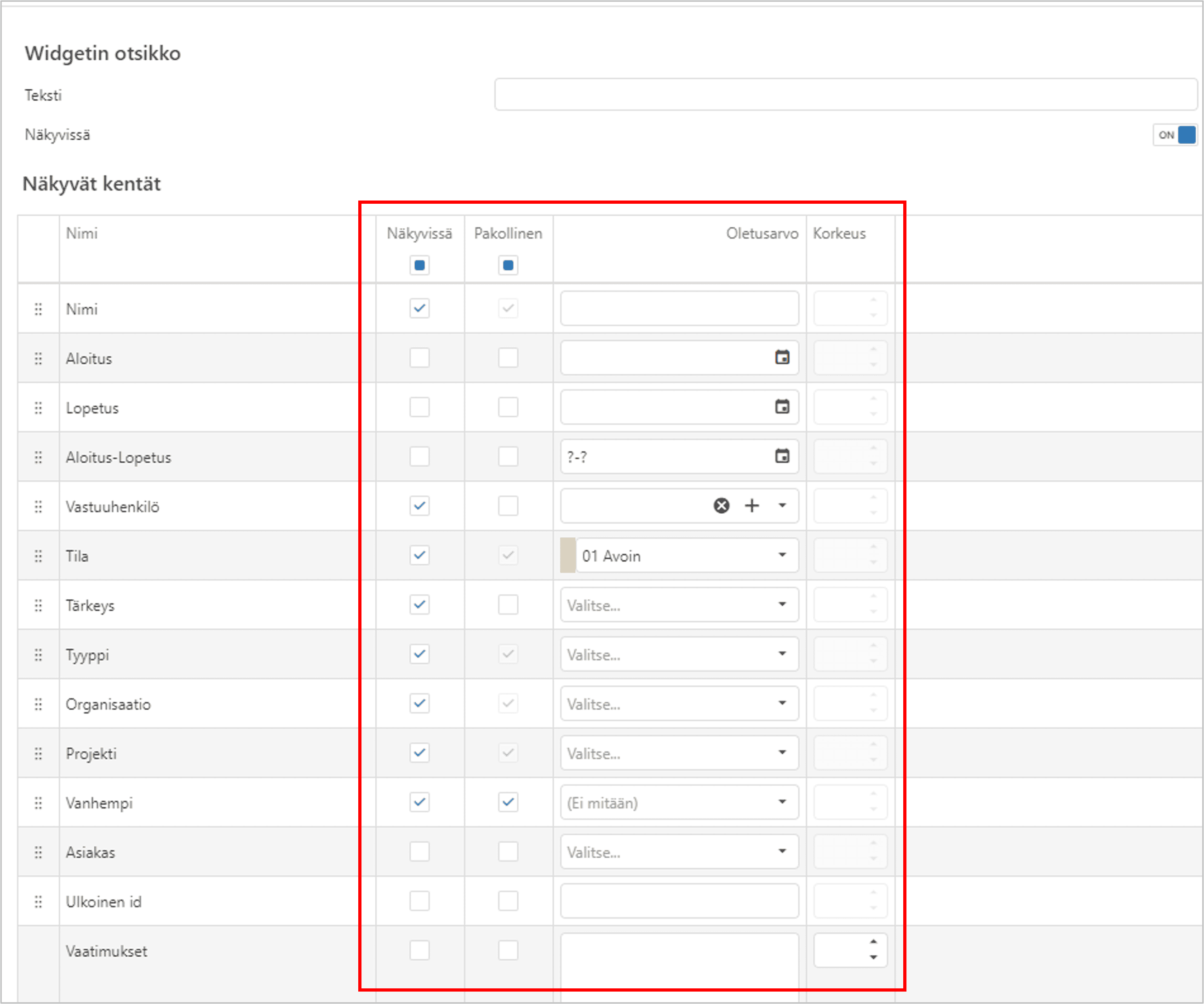Uncheck Pakollinen for the Vanhempi row
This screenshot has height=1004, width=1204.
click(x=508, y=802)
